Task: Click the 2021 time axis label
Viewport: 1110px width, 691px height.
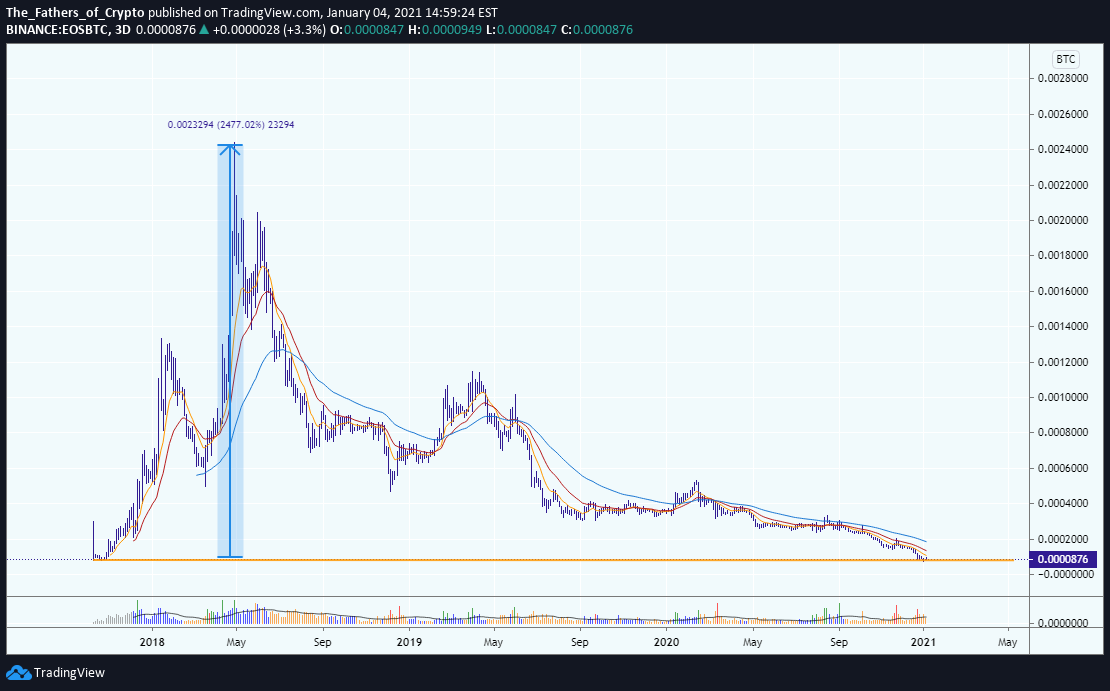Action: (x=924, y=642)
